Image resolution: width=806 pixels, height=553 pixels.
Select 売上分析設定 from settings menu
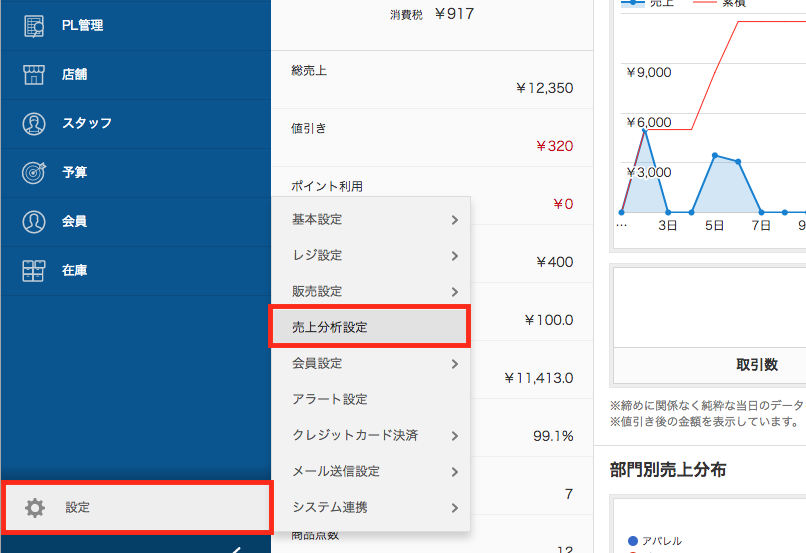pos(368,328)
